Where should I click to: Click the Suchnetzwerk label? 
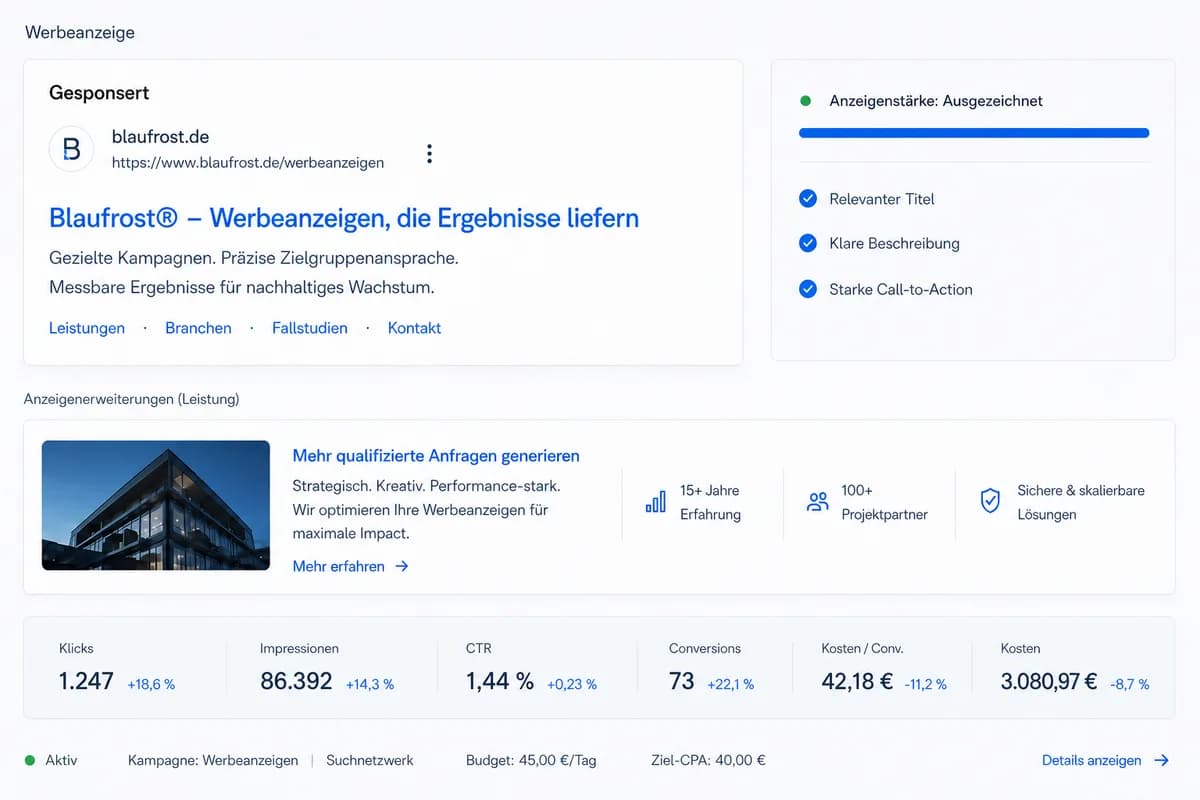(370, 760)
